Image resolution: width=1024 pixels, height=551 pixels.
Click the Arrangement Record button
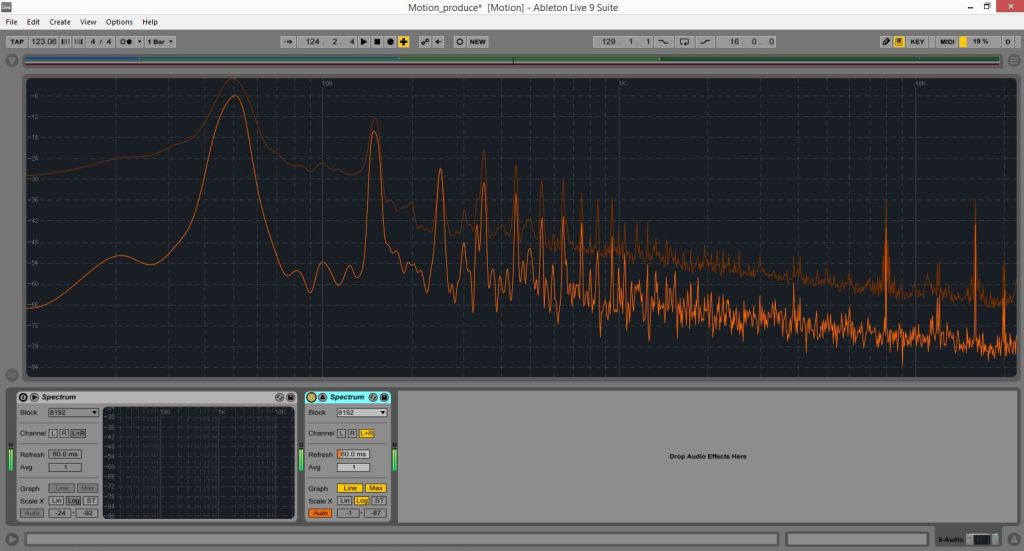tap(390, 42)
